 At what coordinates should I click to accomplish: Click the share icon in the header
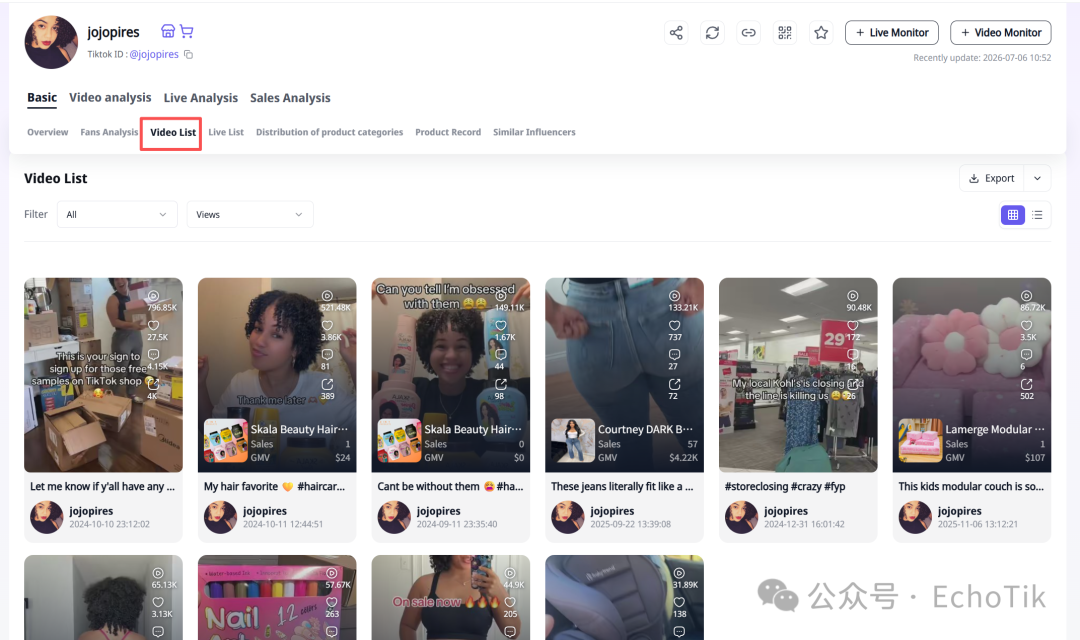676,32
